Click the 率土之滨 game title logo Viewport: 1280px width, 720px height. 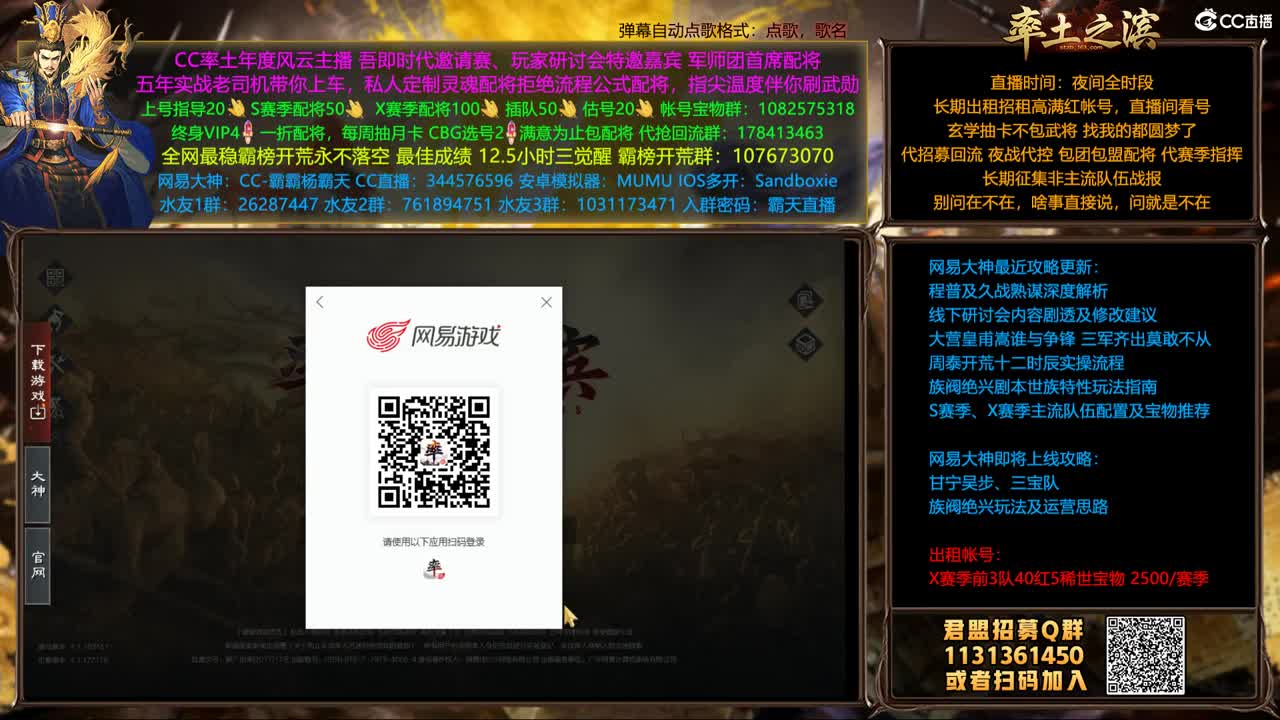coord(1082,28)
